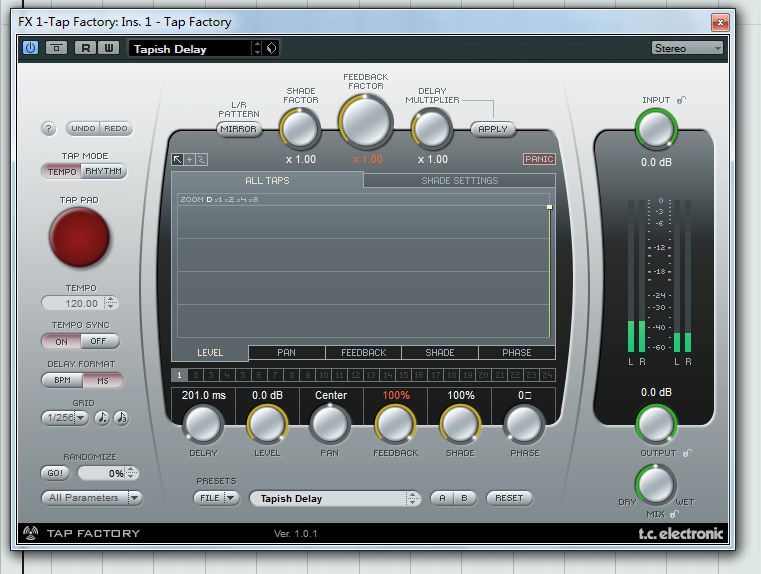Screen dimensions: 761x574
Task: Select the triplet note grid icon
Action: (121, 418)
